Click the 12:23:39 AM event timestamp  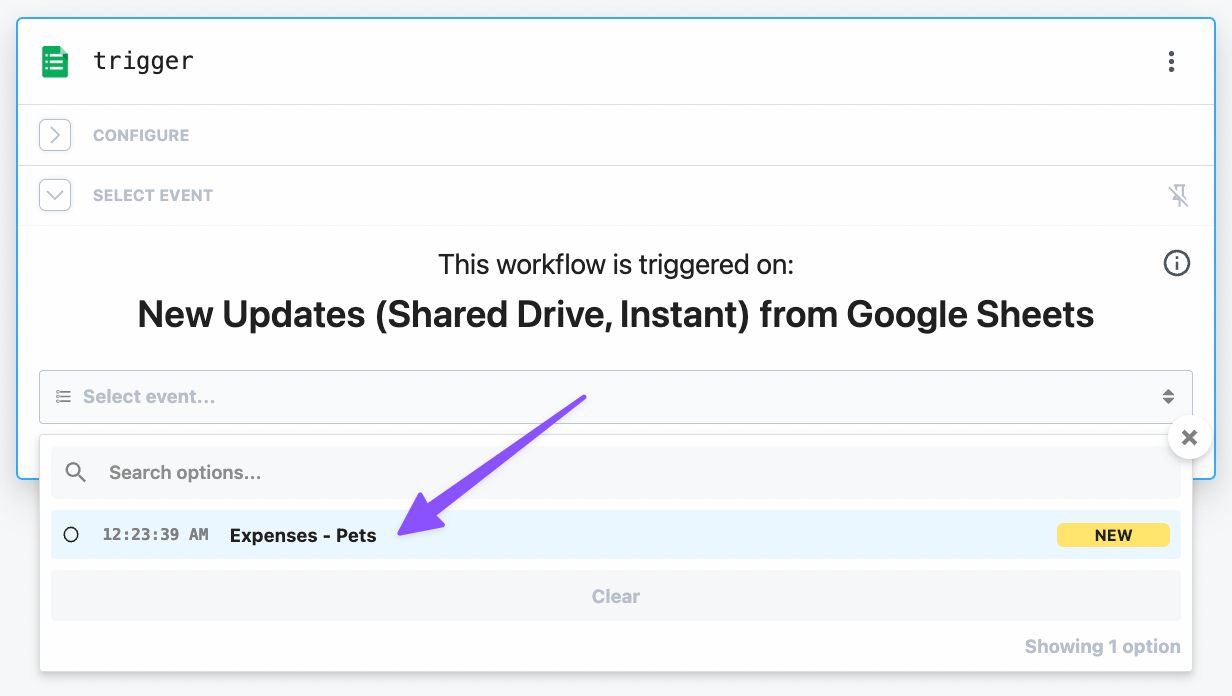[155, 535]
